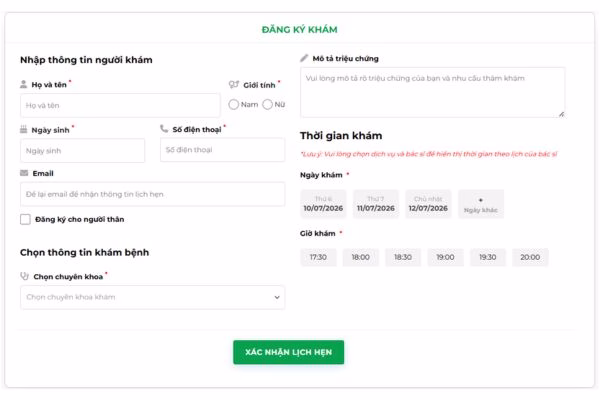600x400 pixels.
Task: Click the gender icon next to Giới tính
Action: click(233, 85)
